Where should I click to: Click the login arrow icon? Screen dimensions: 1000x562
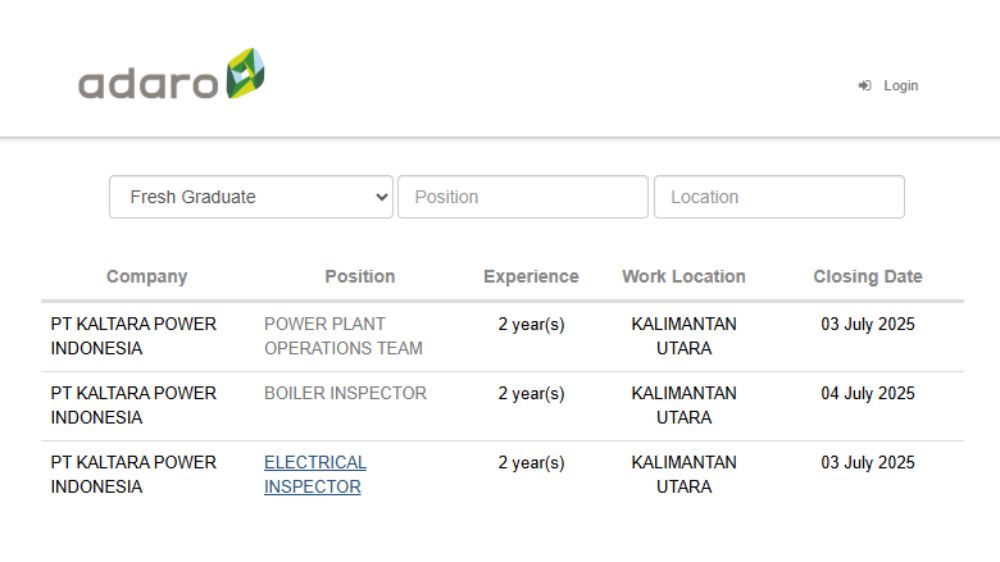pyautogui.click(x=865, y=86)
